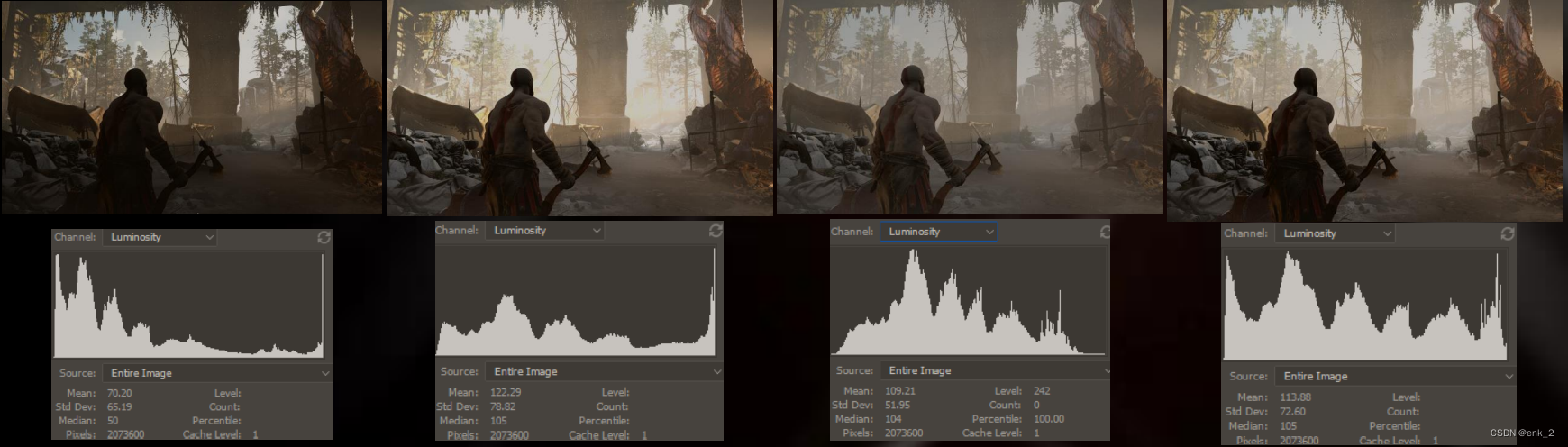The width and height of the screenshot is (1568, 447).
Task: Click the Std Dev value 72.60
Action: [1293, 412]
